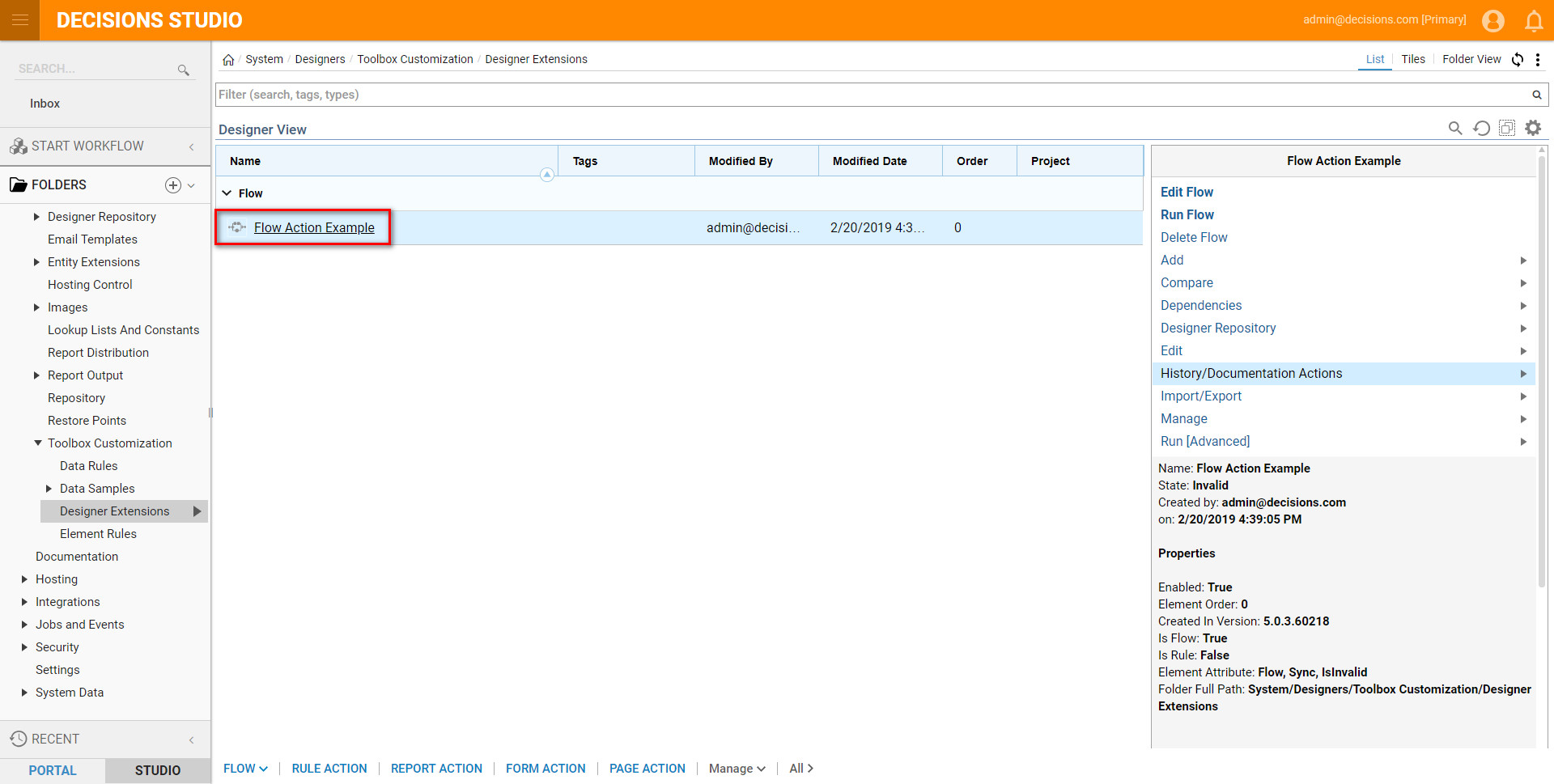Click RULE ACTION button
The image size is (1554, 784).
(329, 769)
